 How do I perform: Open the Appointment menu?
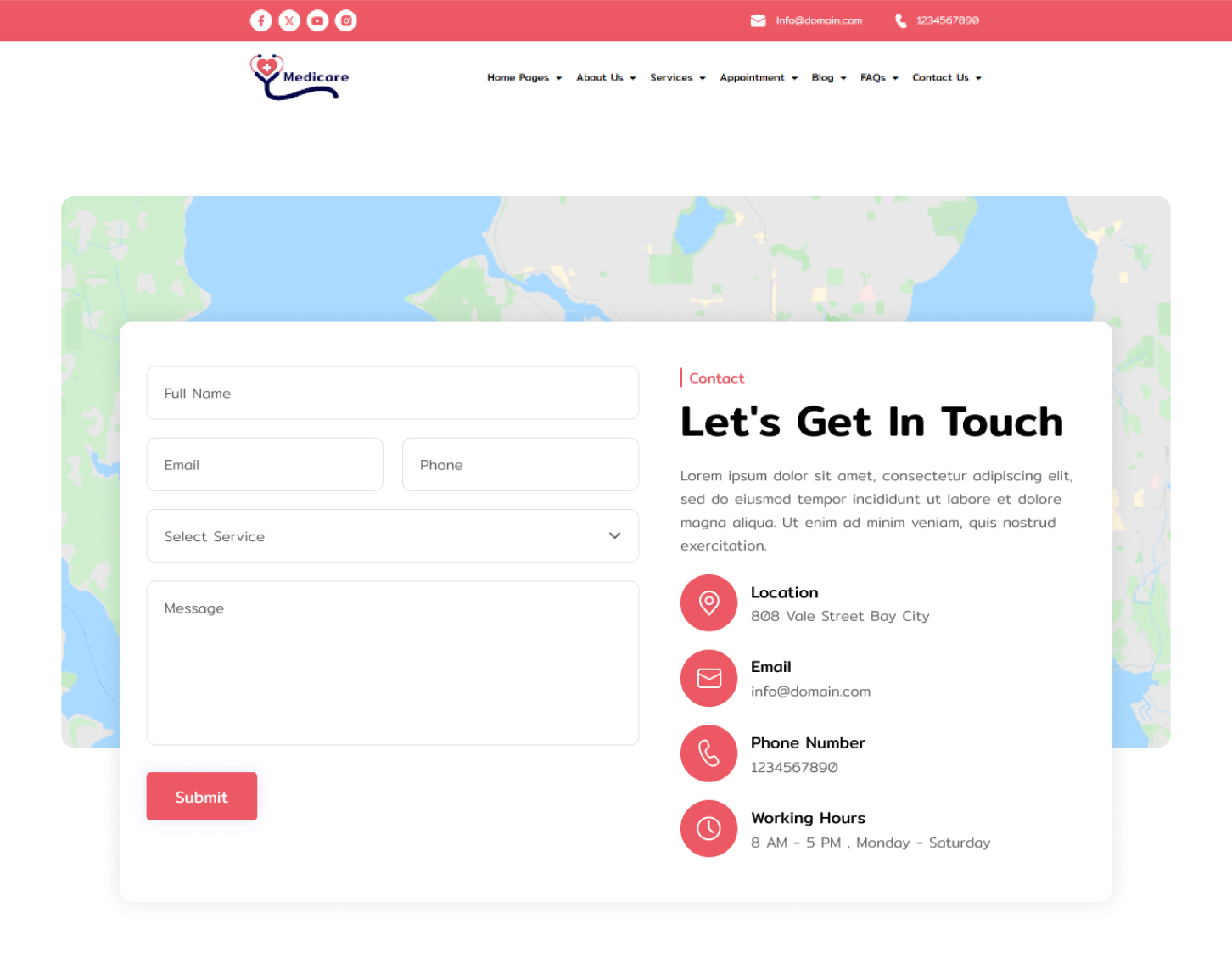758,78
